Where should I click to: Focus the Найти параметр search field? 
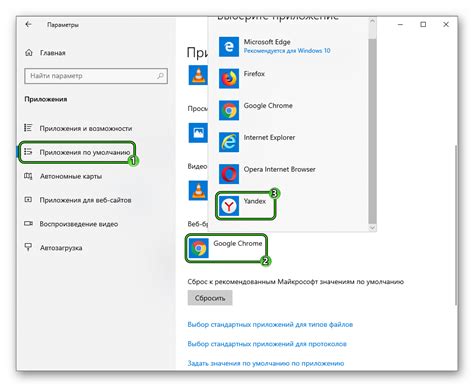[x=96, y=76]
